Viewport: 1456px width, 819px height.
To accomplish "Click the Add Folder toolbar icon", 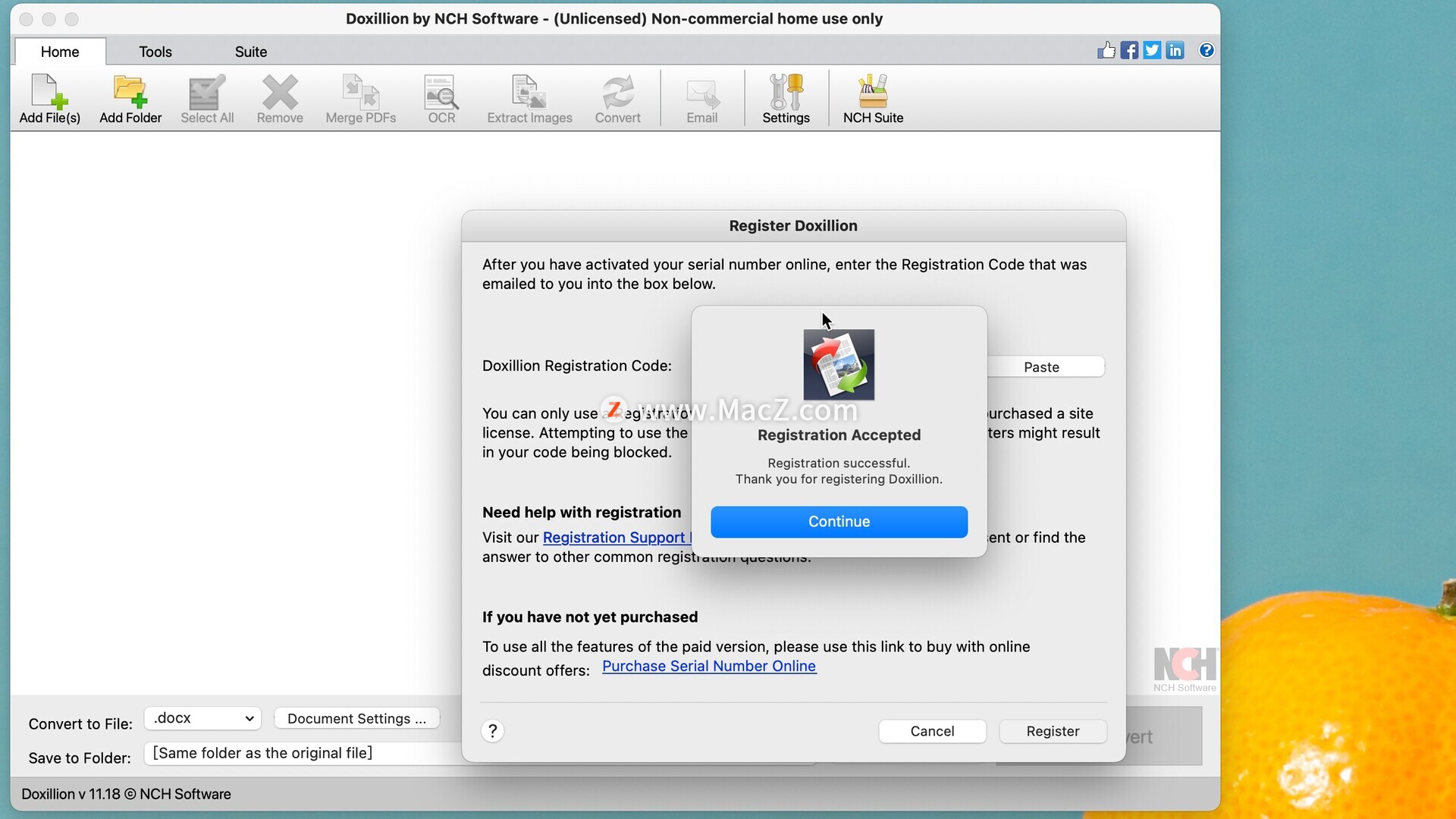I will (130, 99).
